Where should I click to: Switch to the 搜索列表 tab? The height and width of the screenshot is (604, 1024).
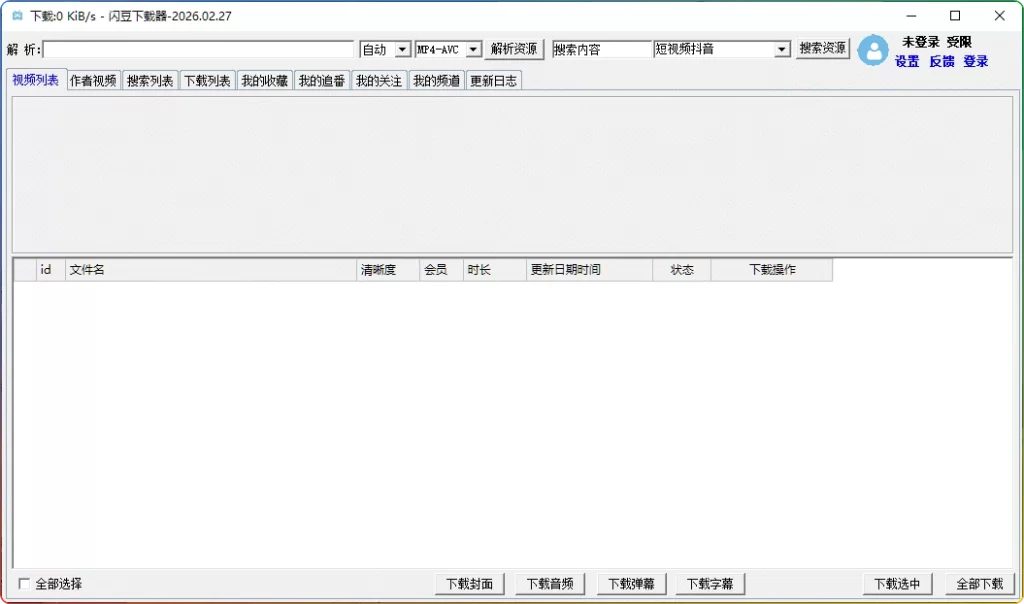pos(150,80)
